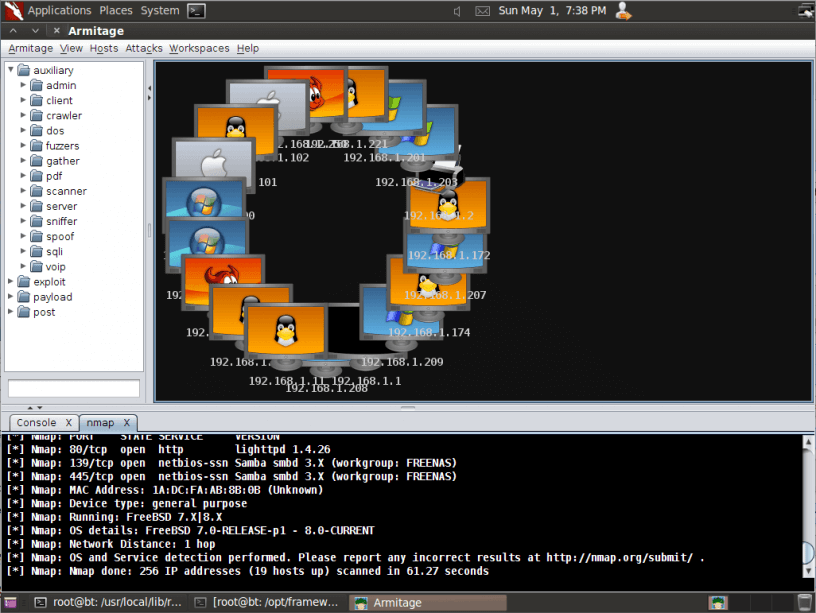Viewport: 816px width, 613px height.
Task: Click the volume speaker icon in panel
Action: point(456,10)
